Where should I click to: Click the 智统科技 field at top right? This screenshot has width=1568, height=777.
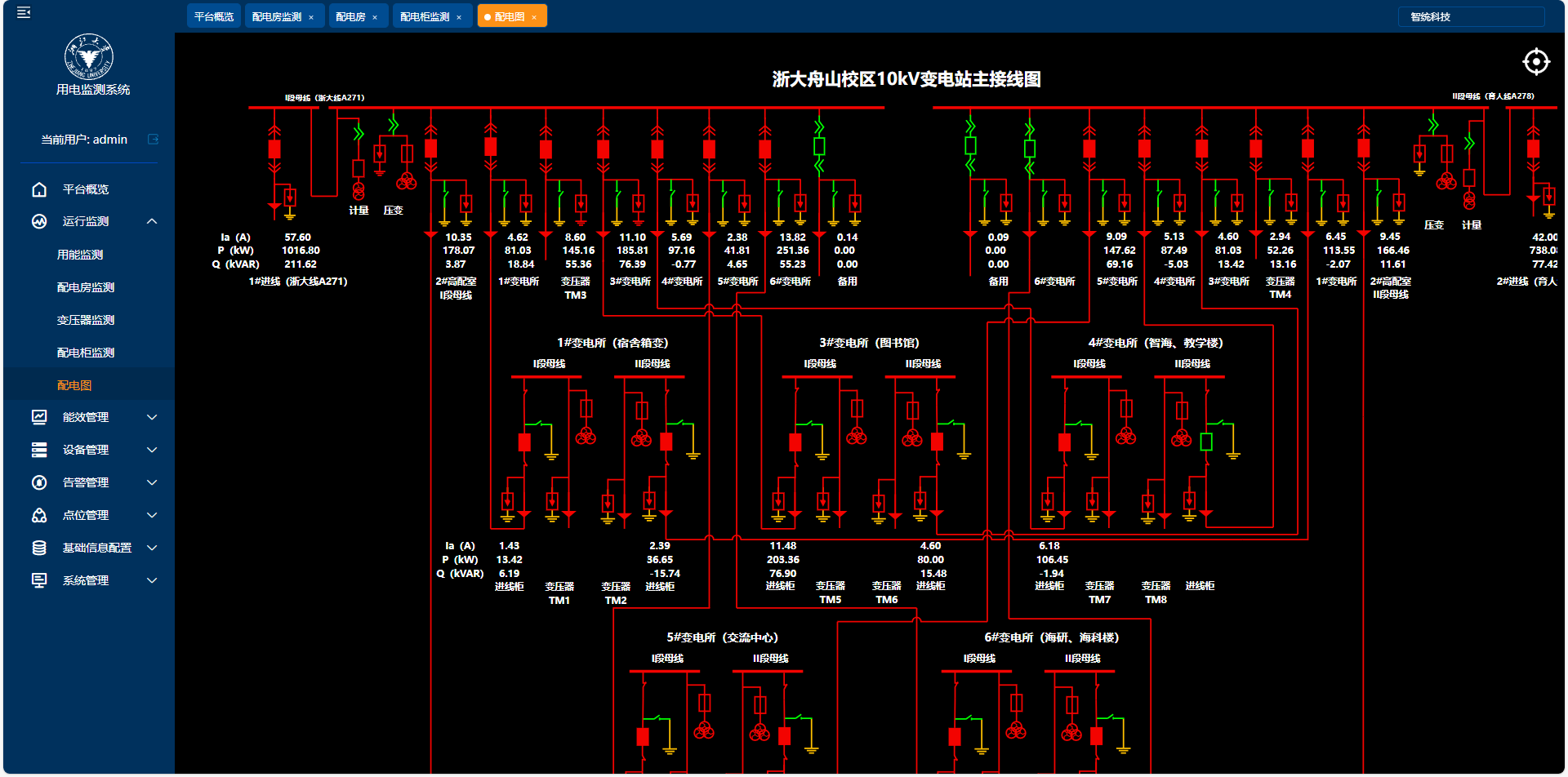pyautogui.click(x=1471, y=16)
